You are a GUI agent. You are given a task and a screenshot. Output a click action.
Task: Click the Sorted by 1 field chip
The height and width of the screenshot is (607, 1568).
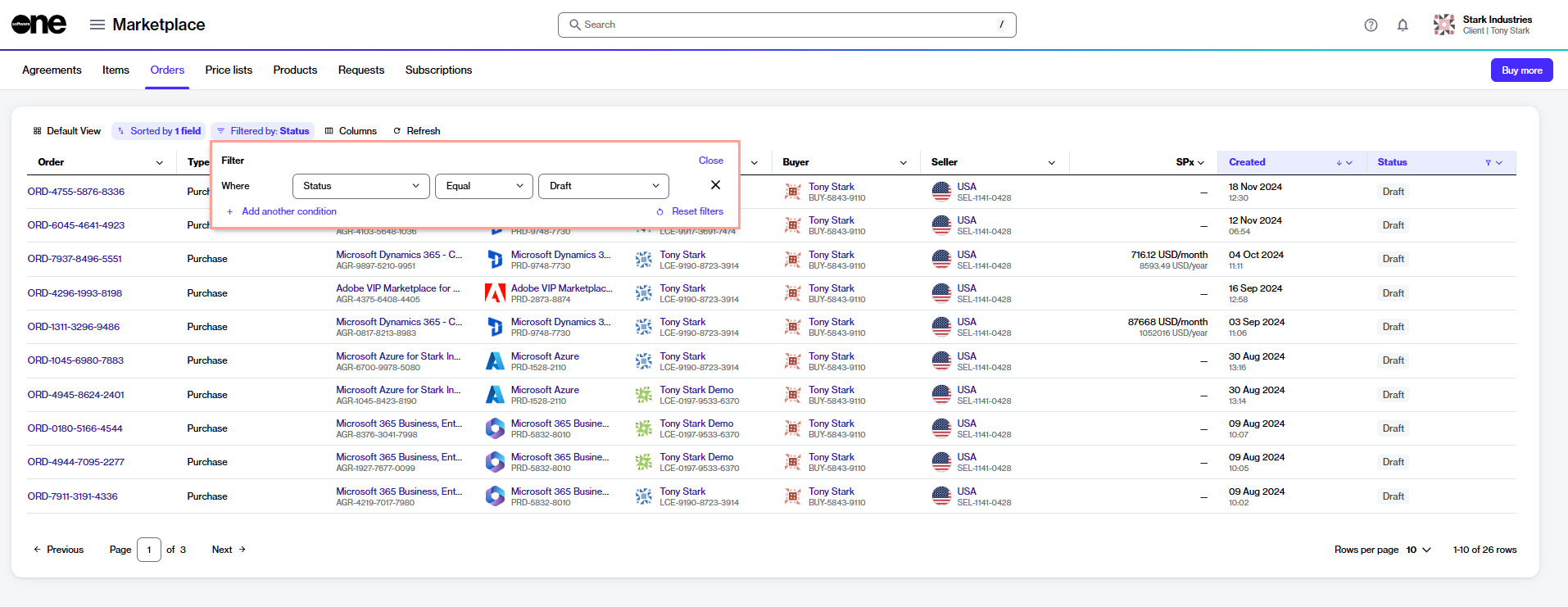pyautogui.click(x=159, y=131)
